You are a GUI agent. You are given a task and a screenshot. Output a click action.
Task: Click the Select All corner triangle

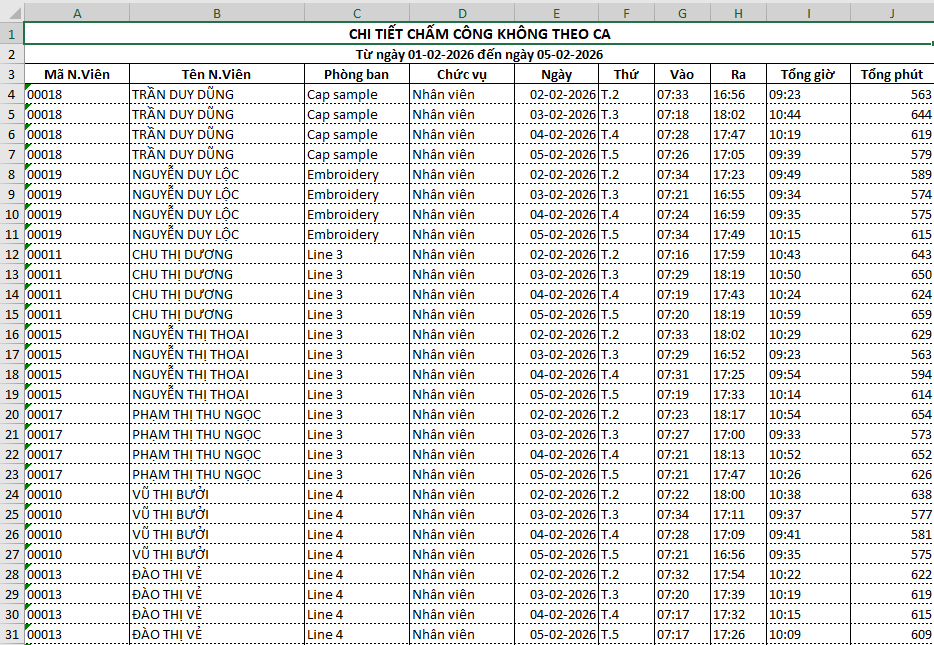click(12, 12)
